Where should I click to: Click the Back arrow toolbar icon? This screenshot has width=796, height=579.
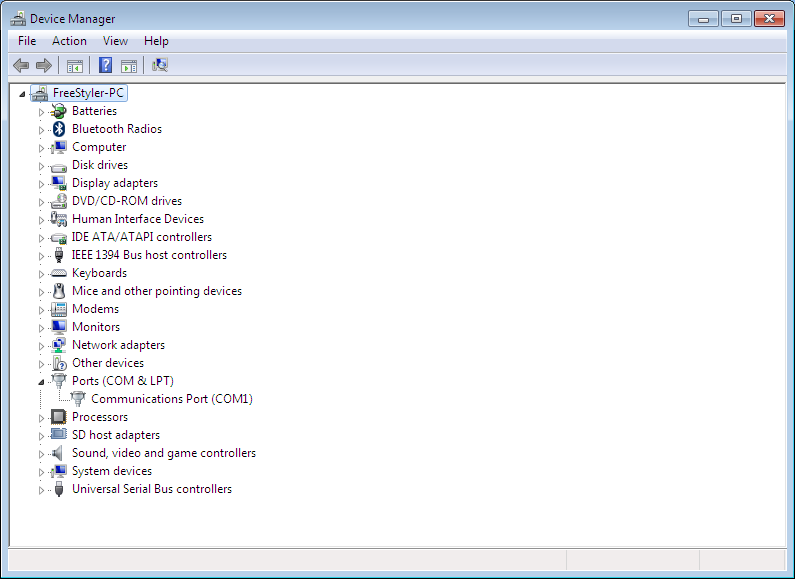coord(21,65)
